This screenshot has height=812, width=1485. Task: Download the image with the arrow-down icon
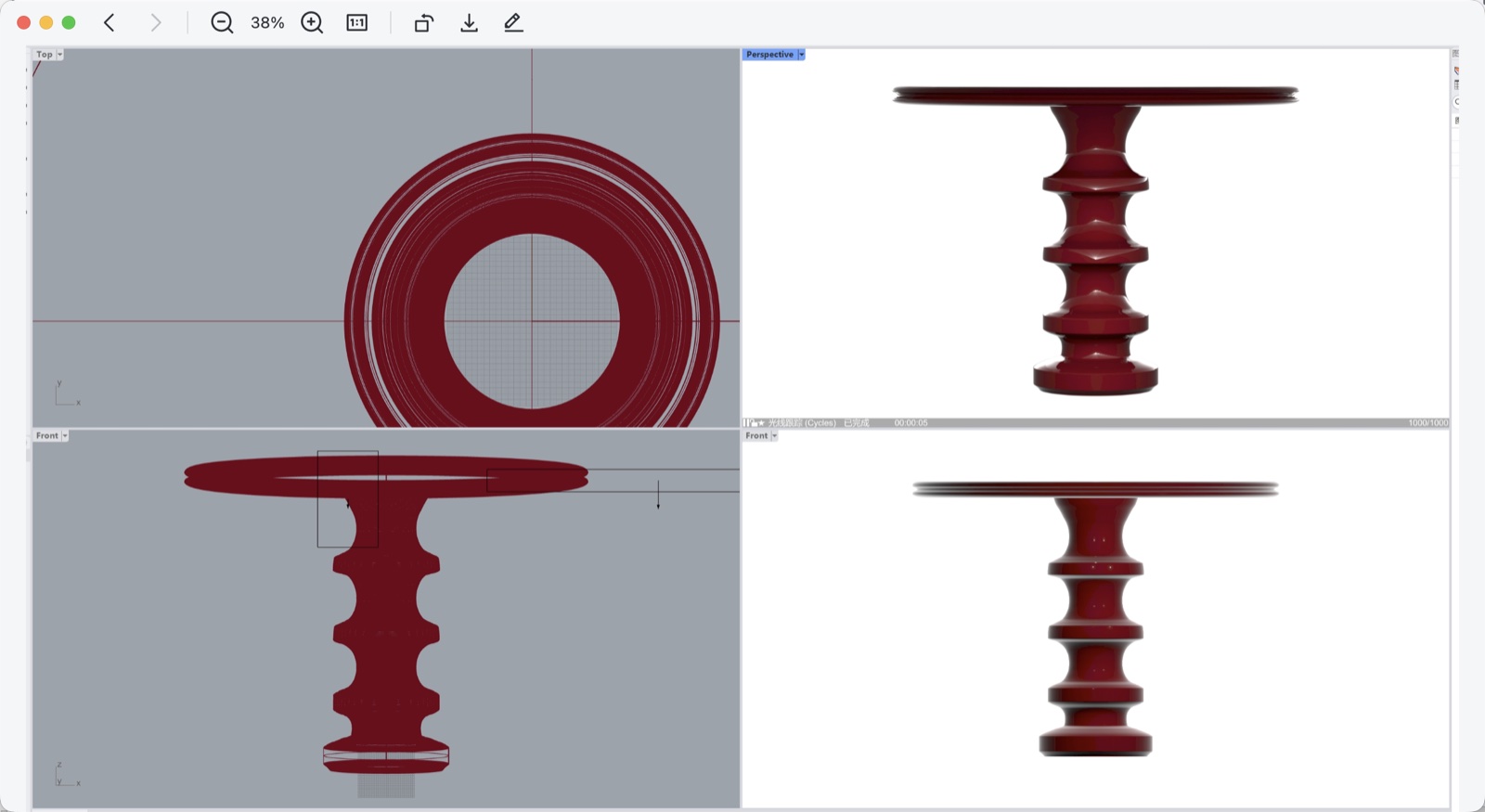tap(469, 22)
